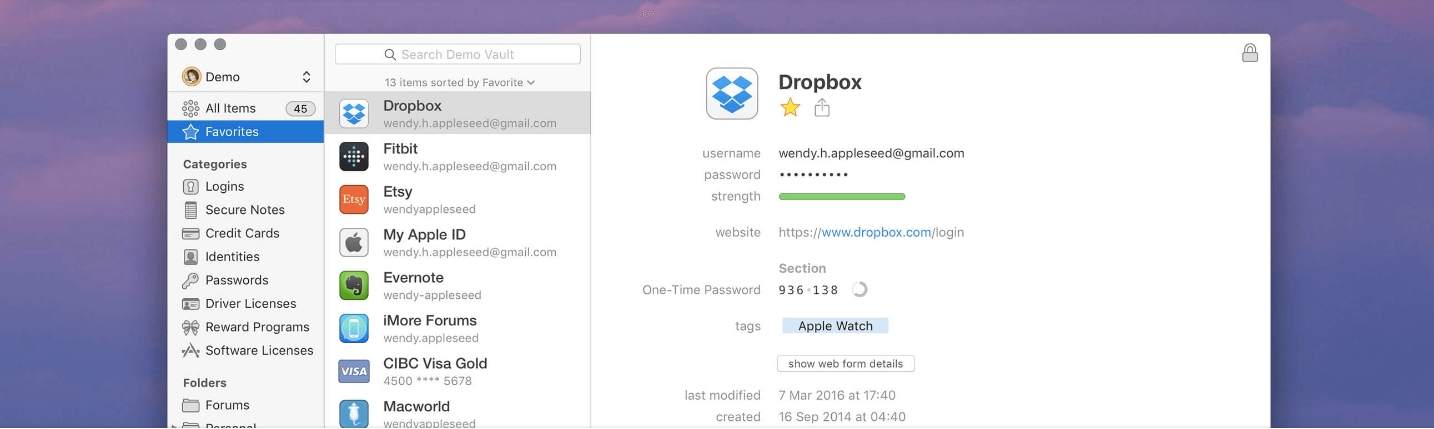Click the 'wendy-appleseed' text under Evernote

(x=432, y=296)
